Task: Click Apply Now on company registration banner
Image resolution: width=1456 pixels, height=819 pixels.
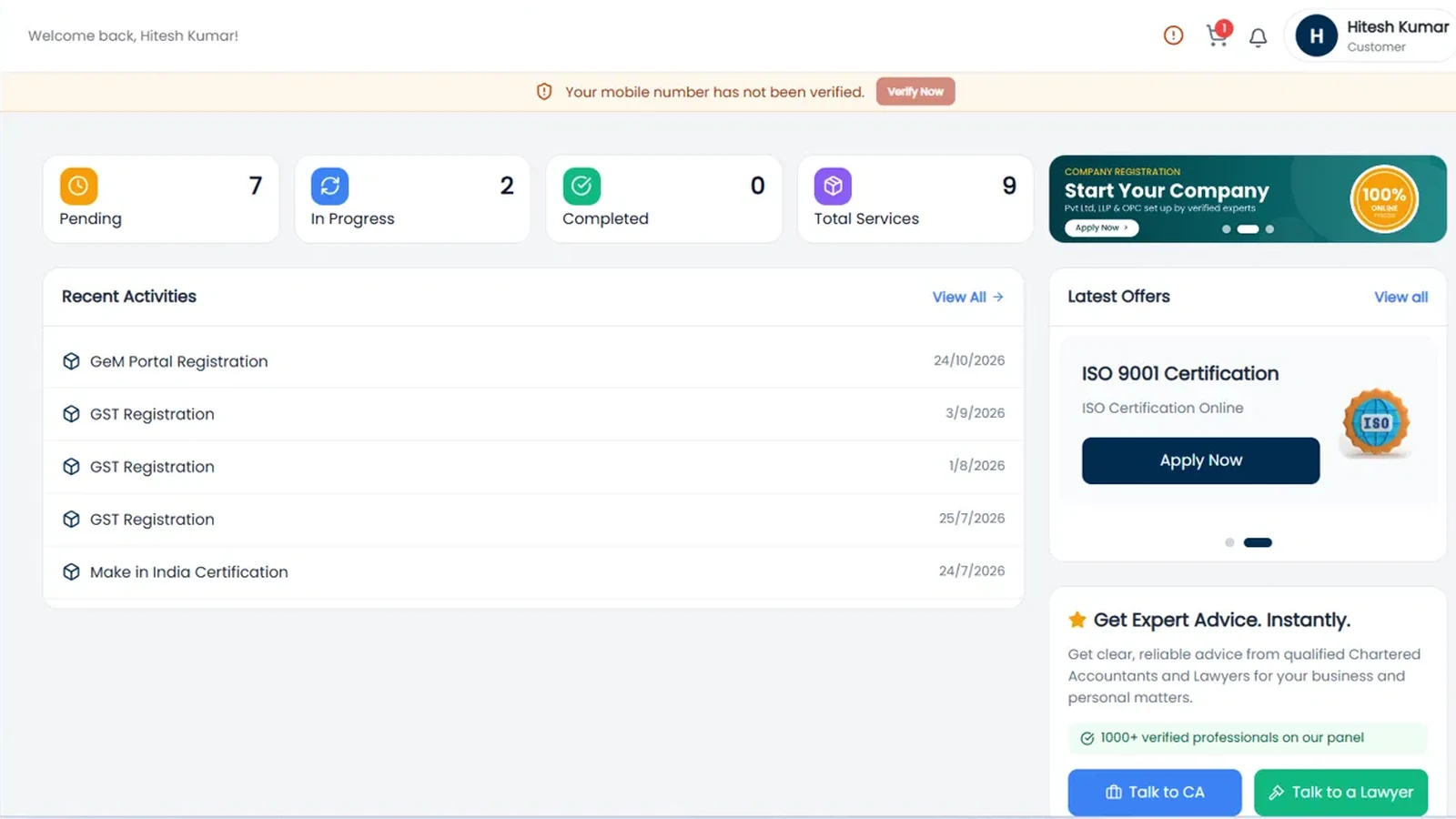Action: click(x=1101, y=227)
